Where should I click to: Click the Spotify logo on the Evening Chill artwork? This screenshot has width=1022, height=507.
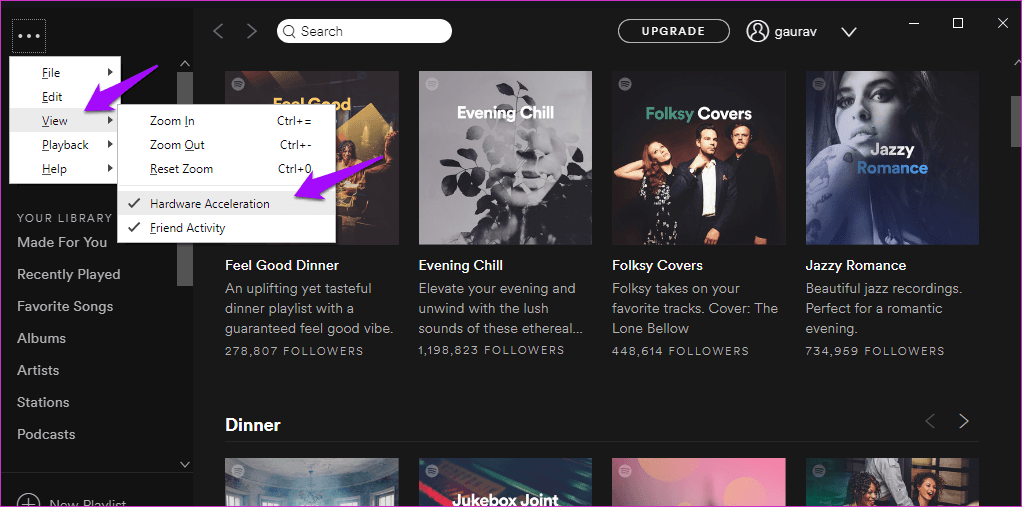point(431,84)
